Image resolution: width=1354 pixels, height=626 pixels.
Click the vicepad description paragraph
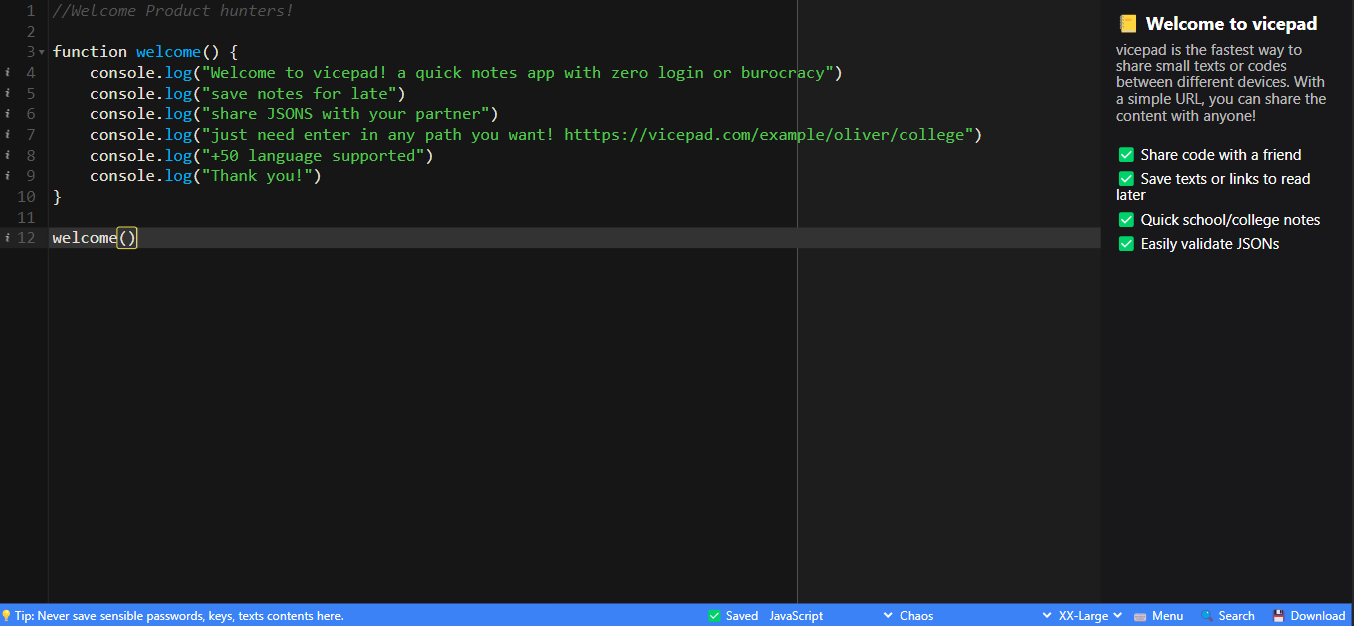click(x=1221, y=83)
